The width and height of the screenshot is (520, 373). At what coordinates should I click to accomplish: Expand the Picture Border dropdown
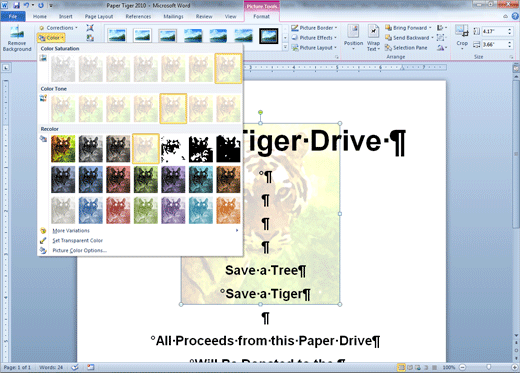314,28
